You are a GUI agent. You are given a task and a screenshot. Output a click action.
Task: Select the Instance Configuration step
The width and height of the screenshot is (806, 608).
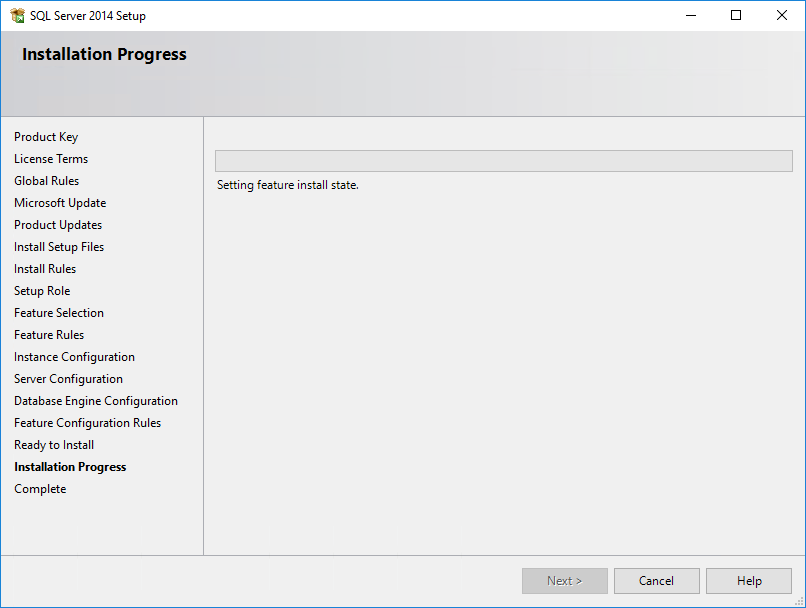coord(75,357)
